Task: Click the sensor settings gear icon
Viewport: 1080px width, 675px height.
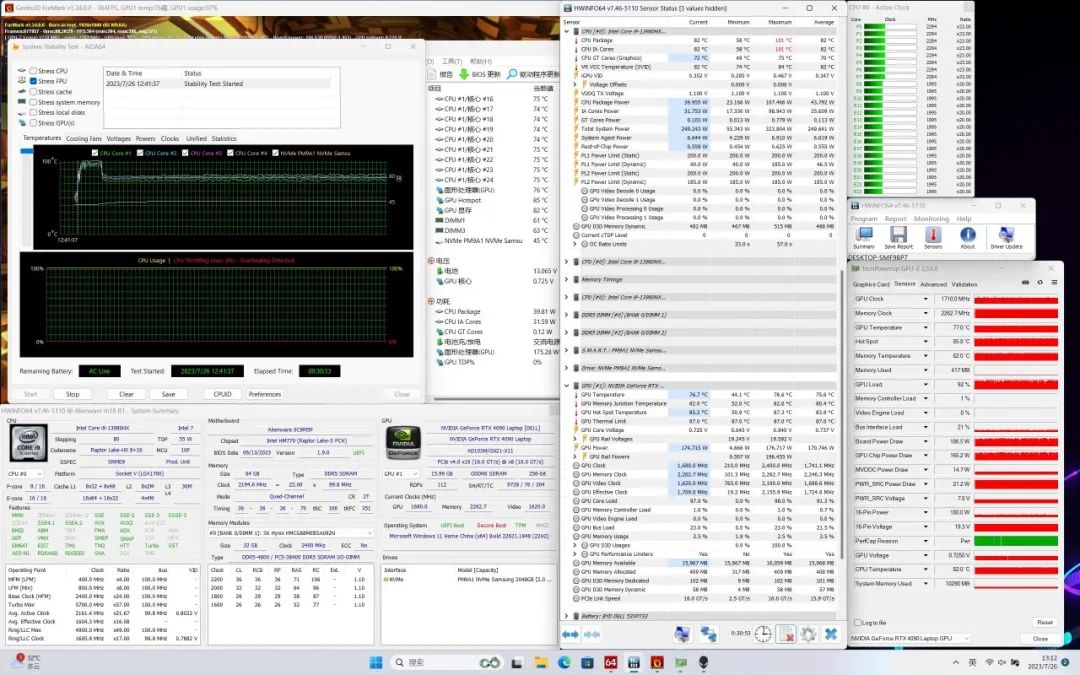Action: coord(808,634)
